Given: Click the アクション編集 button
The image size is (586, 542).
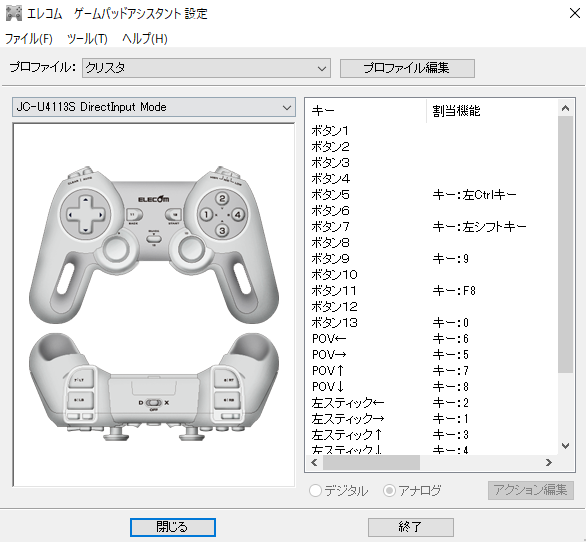Looking at the screenshot, I should click(x=530, y=490).
